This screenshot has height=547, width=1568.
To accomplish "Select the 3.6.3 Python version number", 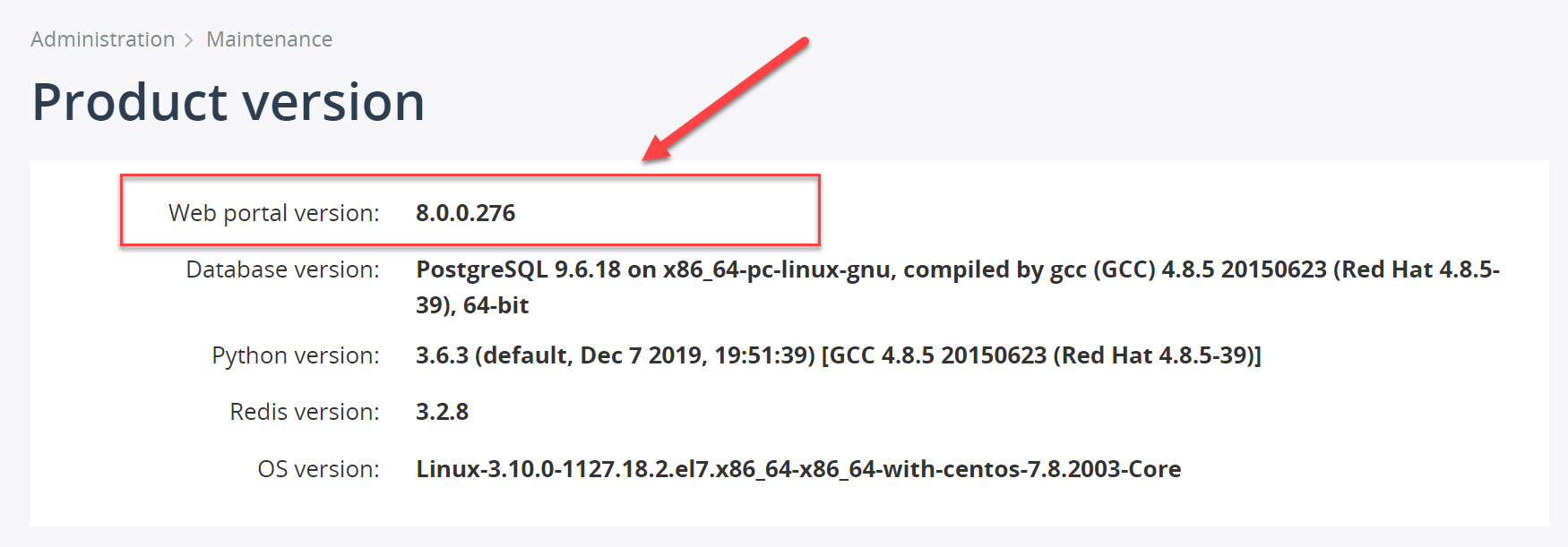I will 443,355.
